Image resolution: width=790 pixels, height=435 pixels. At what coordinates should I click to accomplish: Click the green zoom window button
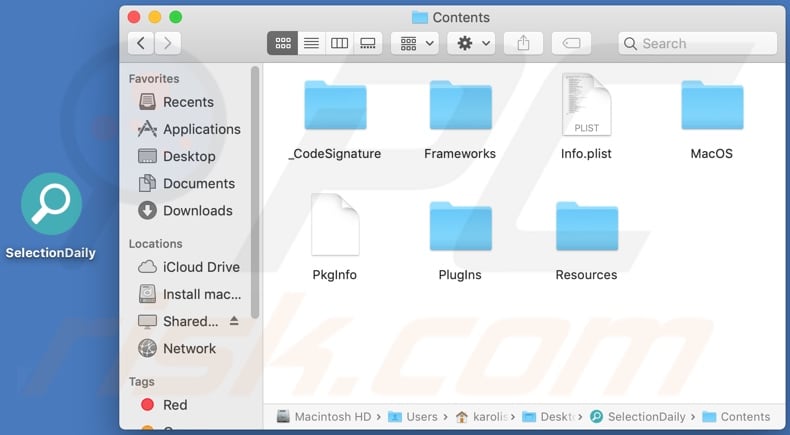coord(175,17)
